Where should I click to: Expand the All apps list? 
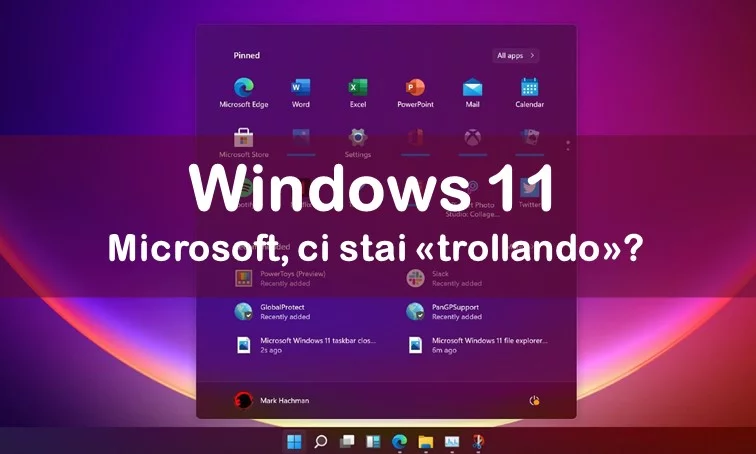[516, 56]
